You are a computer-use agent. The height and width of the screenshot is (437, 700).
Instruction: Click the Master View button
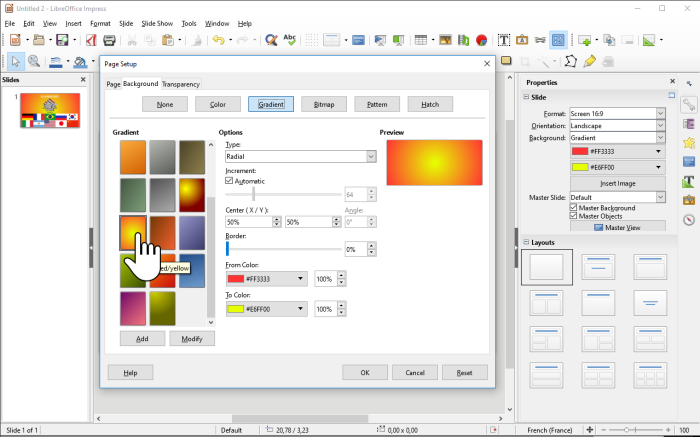(x=618, y=227)
